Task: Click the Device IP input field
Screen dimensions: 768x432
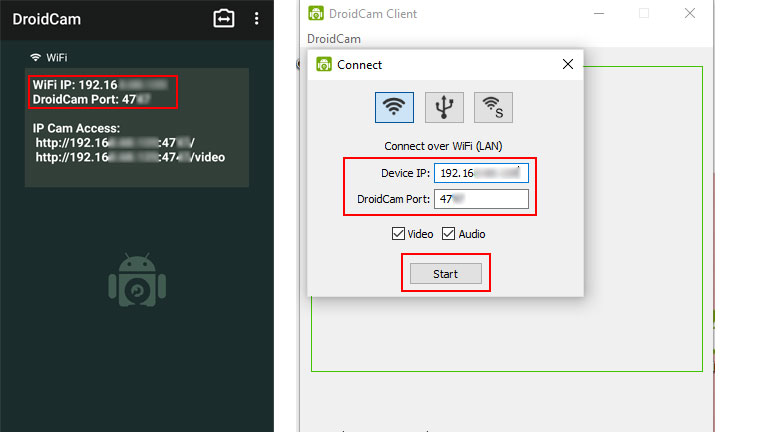Action: (481, 173)
